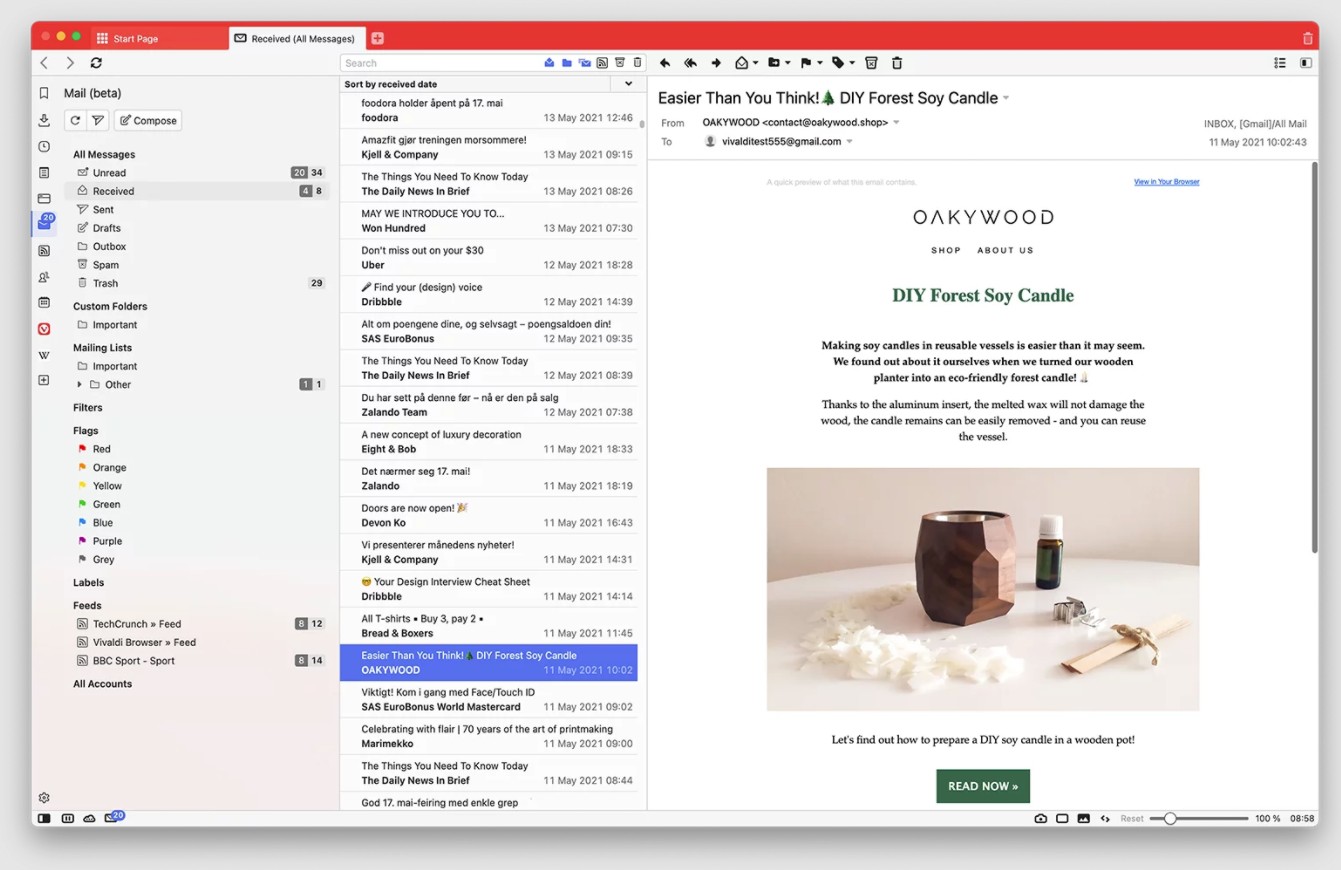Open dropdown next to OAKYWOOD sender address
Viewport: 1341px width, 870px height.
896,123
